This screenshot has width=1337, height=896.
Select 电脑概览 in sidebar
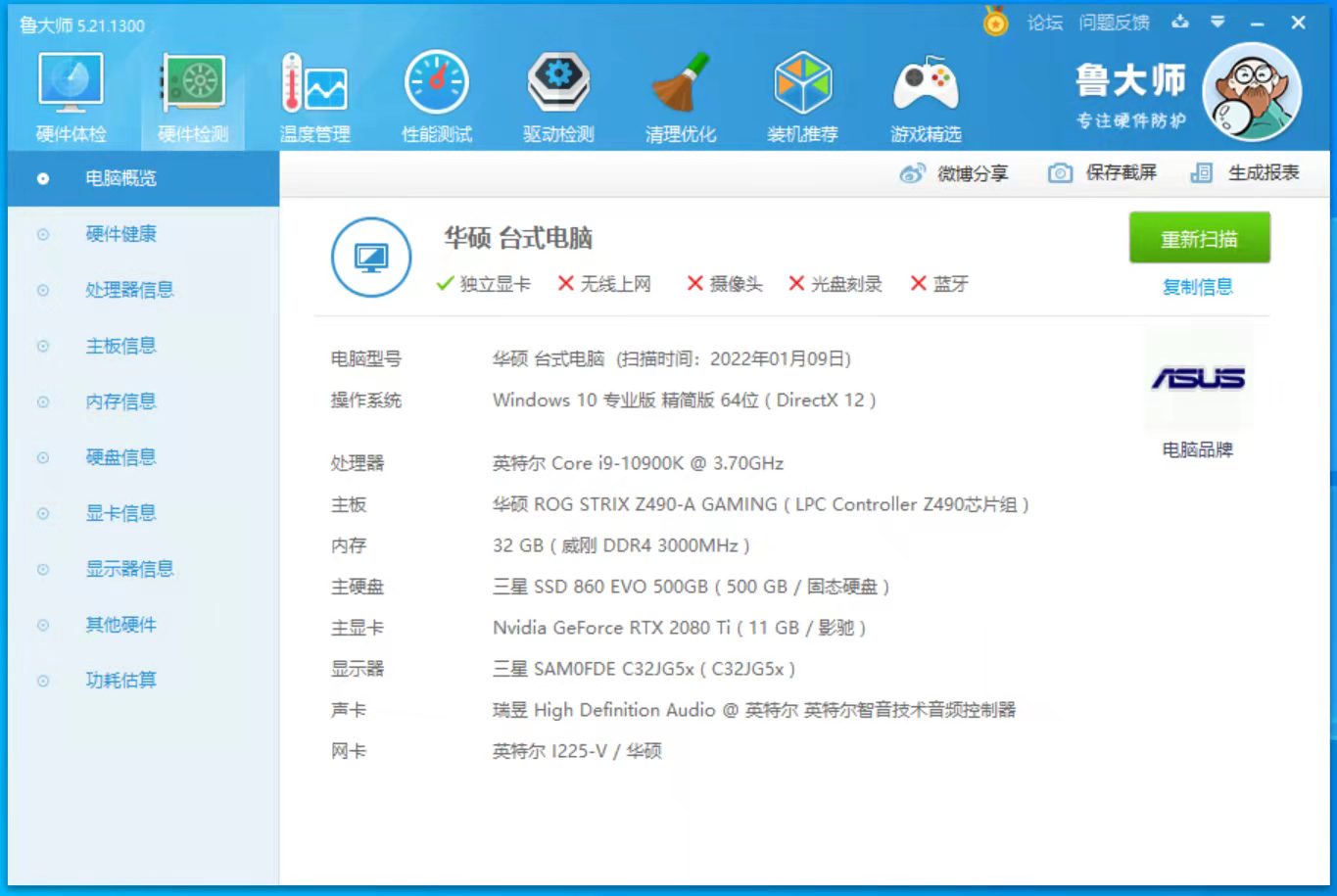click(144, 178)
